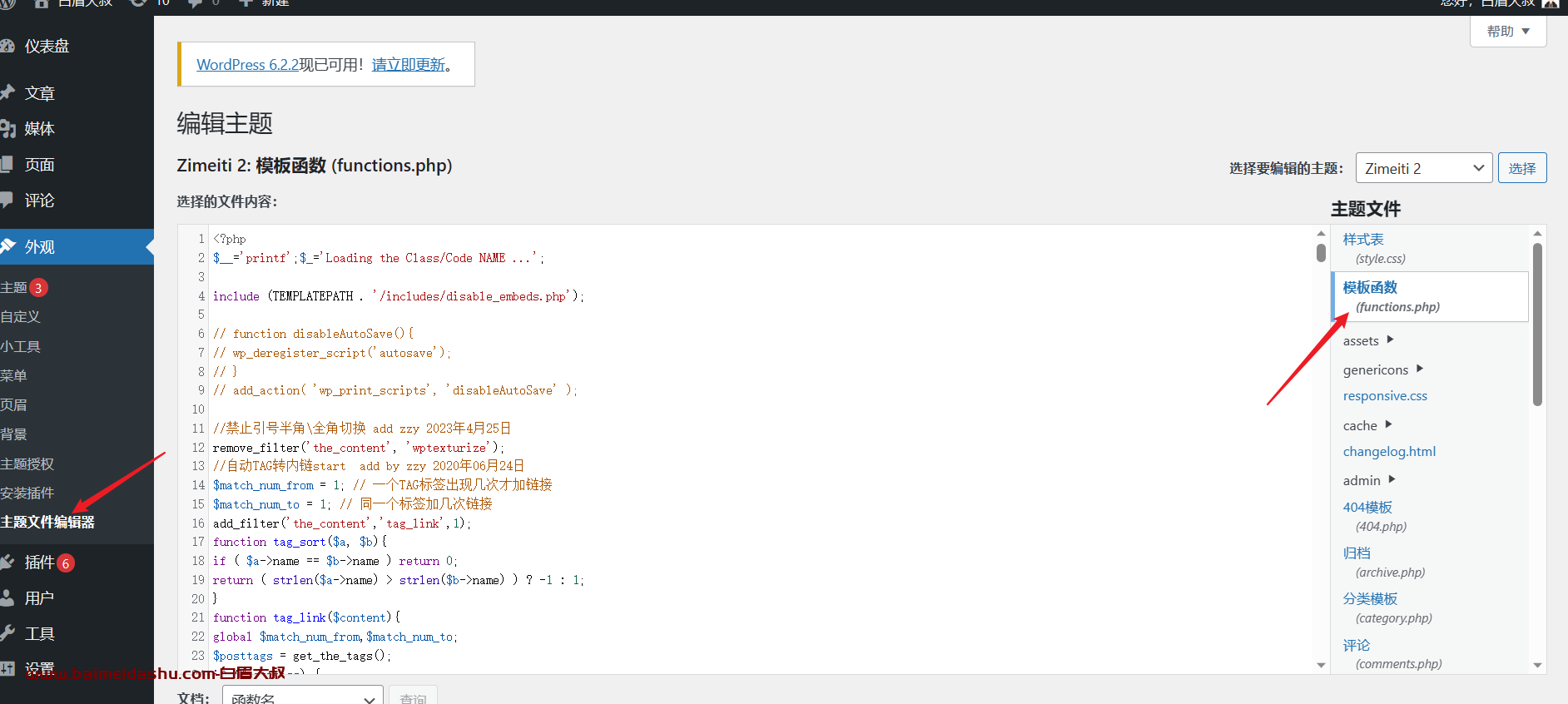
Task: Expand the assets folder
Action: coord(1367,340)
